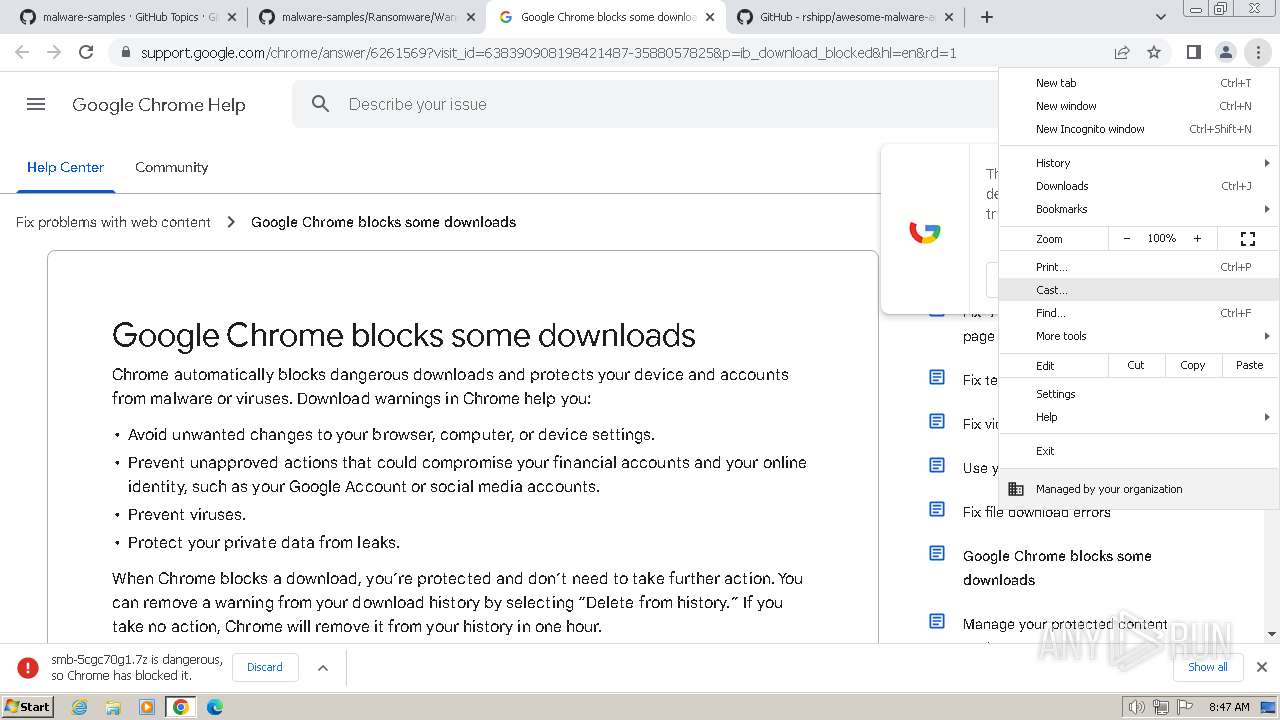
Task: Expand the More tools submenu
Action: (1139, 336)
